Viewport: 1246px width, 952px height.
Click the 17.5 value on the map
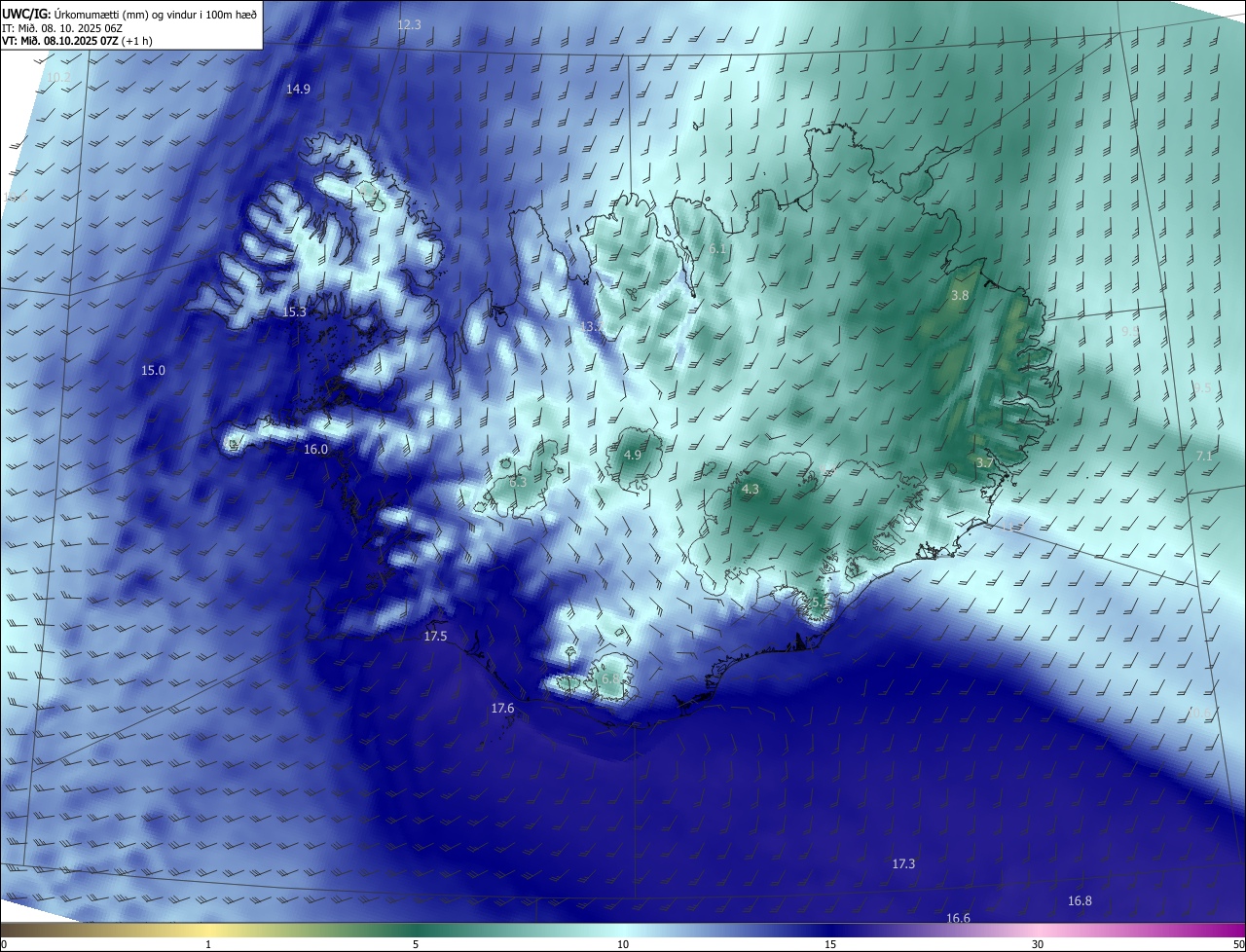435,637
